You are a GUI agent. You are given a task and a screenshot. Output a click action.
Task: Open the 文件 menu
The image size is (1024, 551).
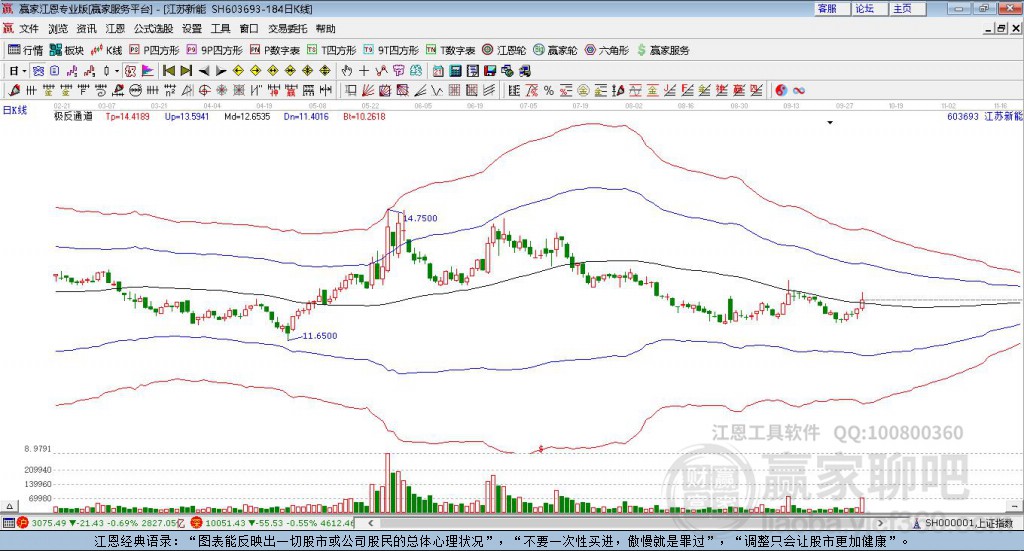point(29,29)
